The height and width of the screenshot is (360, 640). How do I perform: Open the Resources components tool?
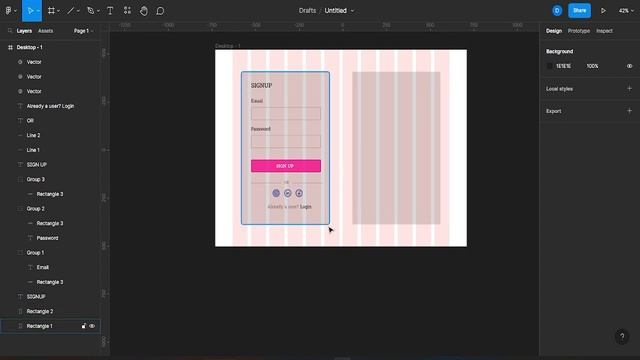(127, 11)
